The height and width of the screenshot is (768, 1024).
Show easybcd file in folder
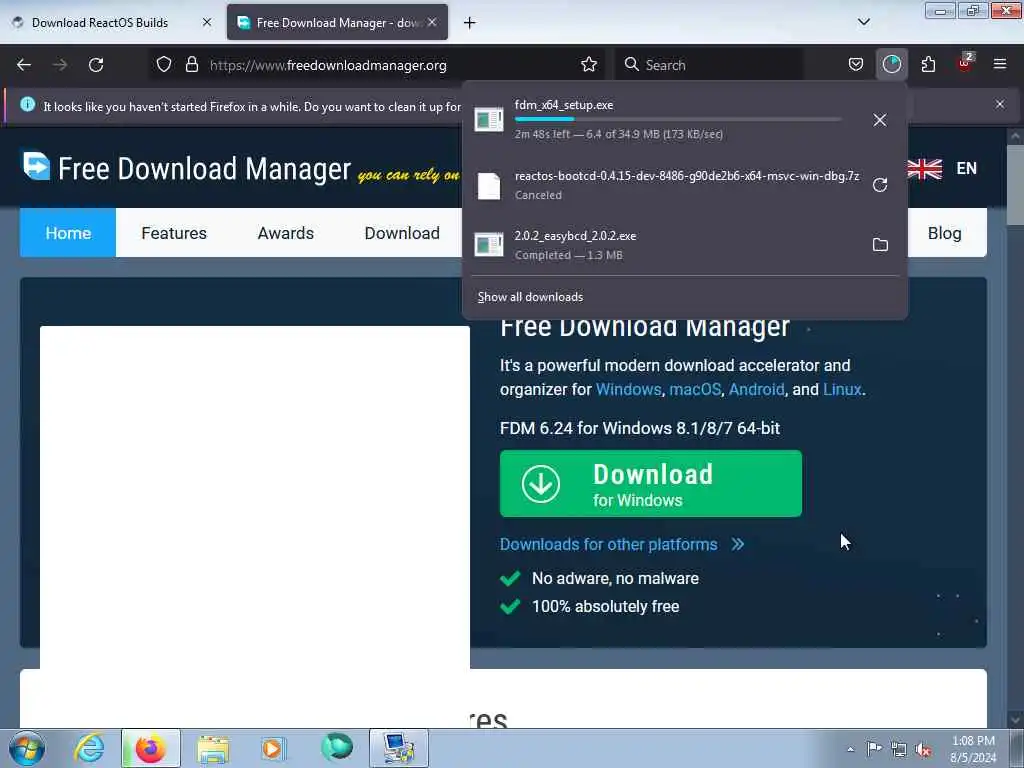[880, 245]
